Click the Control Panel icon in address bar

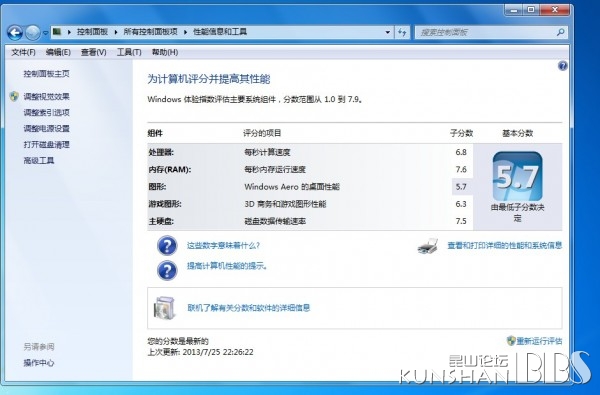click(57, 31)
